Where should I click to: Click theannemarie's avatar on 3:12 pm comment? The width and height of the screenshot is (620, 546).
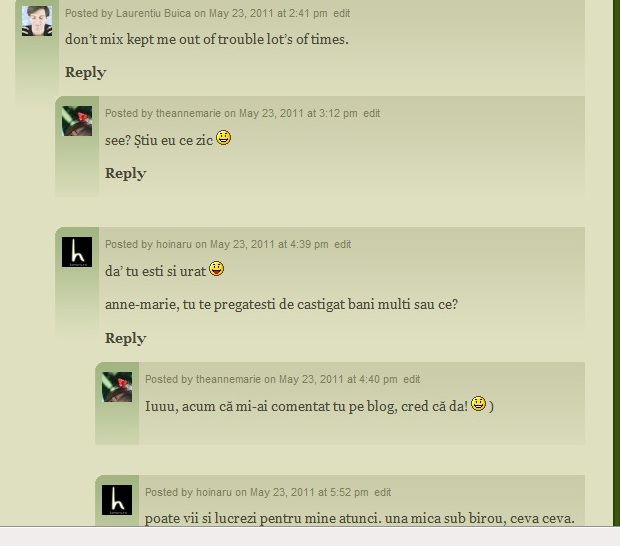tap(77, 121)
